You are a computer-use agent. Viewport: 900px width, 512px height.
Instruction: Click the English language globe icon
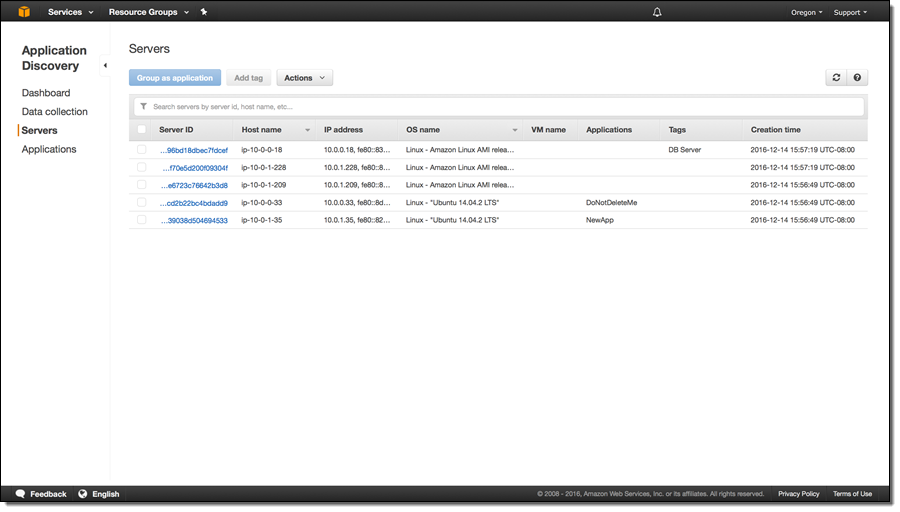tap(83, 494)
